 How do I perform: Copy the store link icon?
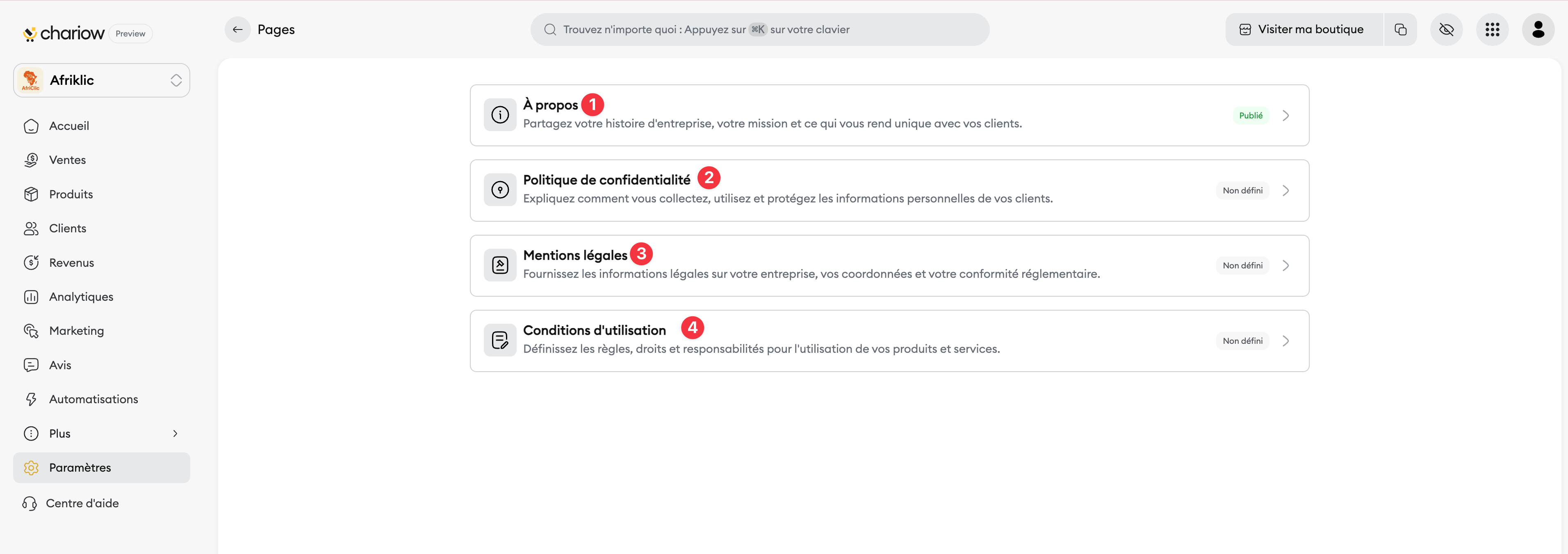tap(1400, 29)
